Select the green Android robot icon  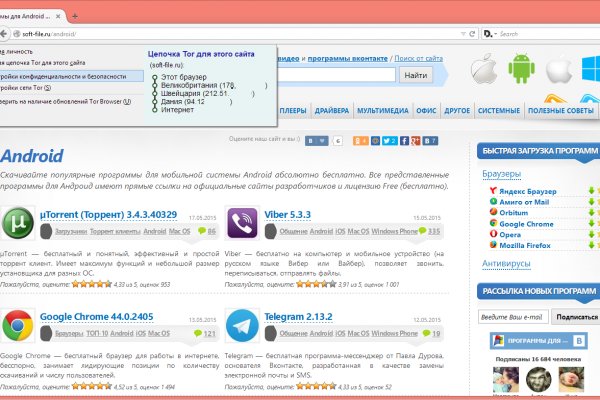coord(521,69)
